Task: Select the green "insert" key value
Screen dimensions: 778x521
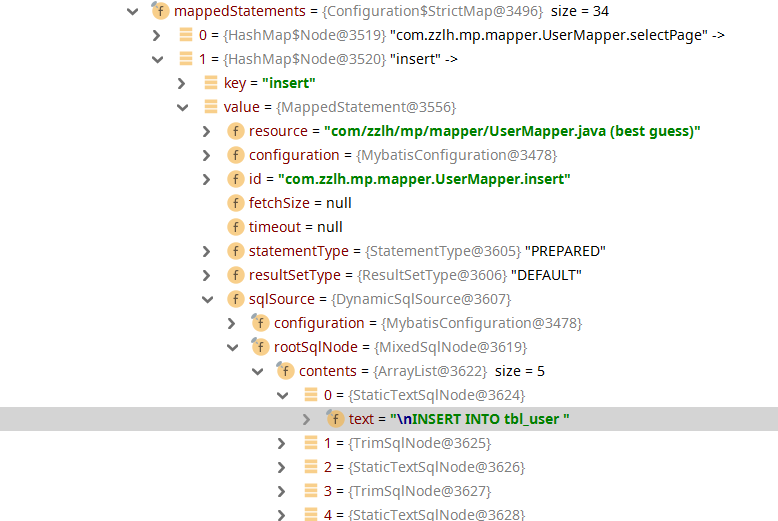Action: coord(289,83)
